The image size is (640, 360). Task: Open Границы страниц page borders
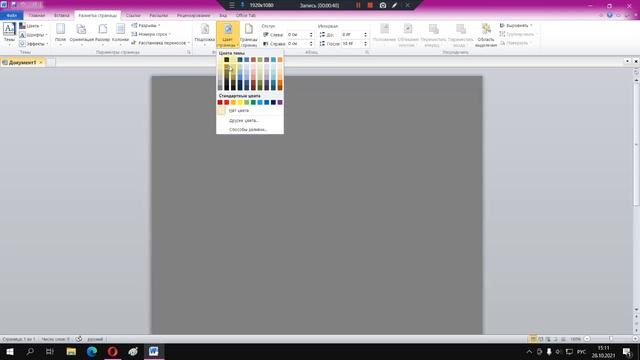pyautogui.click(x=249, y=34)
